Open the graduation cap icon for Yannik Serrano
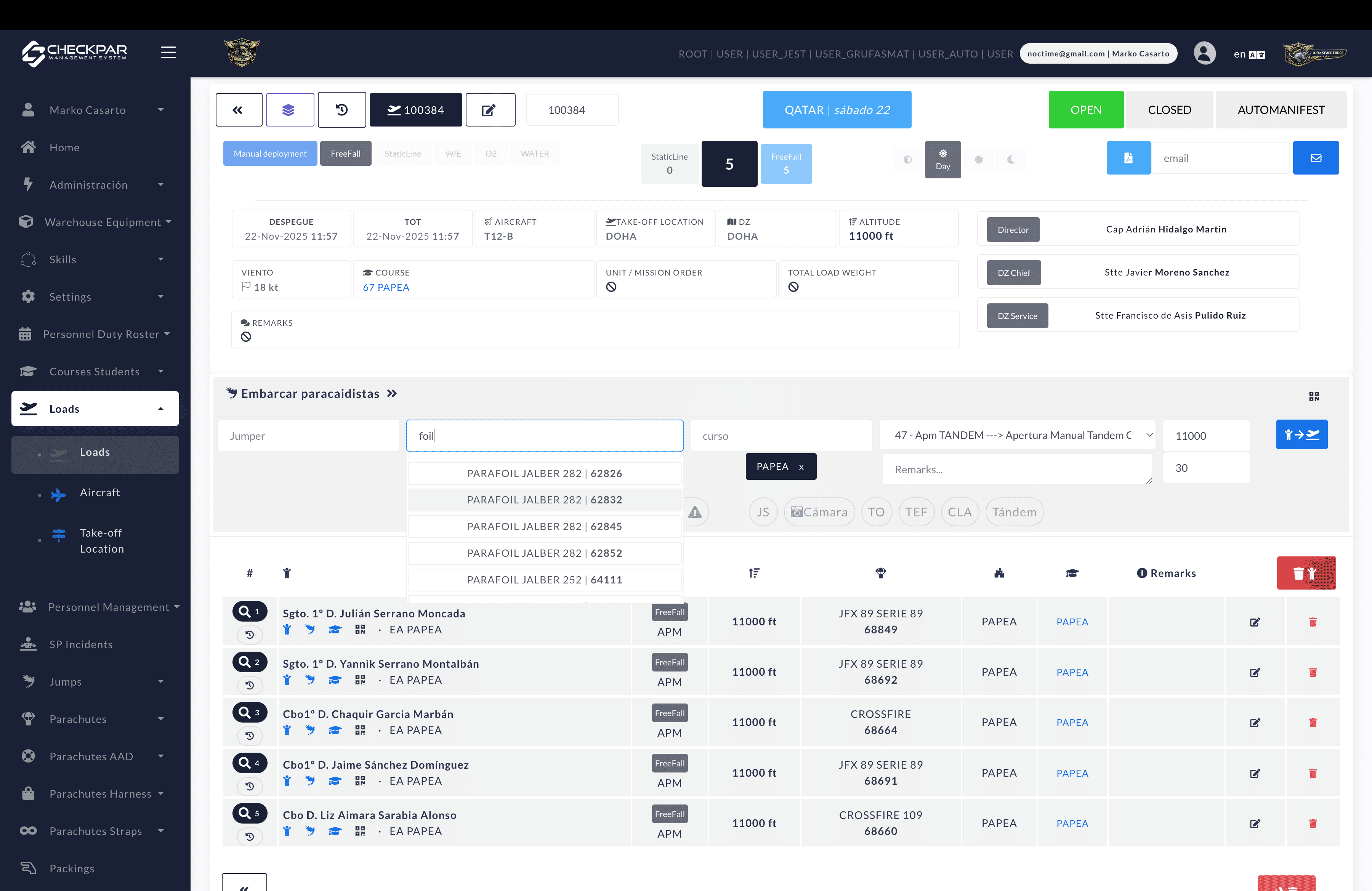Viewport: 1372px width, 891px height. click(335, 680)
